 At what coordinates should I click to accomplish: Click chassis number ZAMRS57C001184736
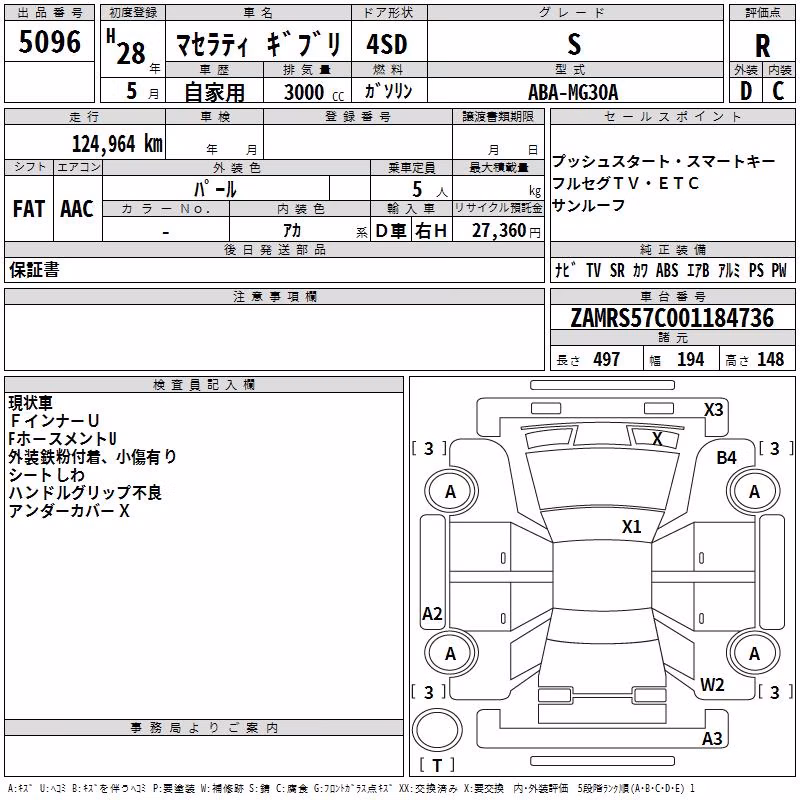[x=672, y=318]
